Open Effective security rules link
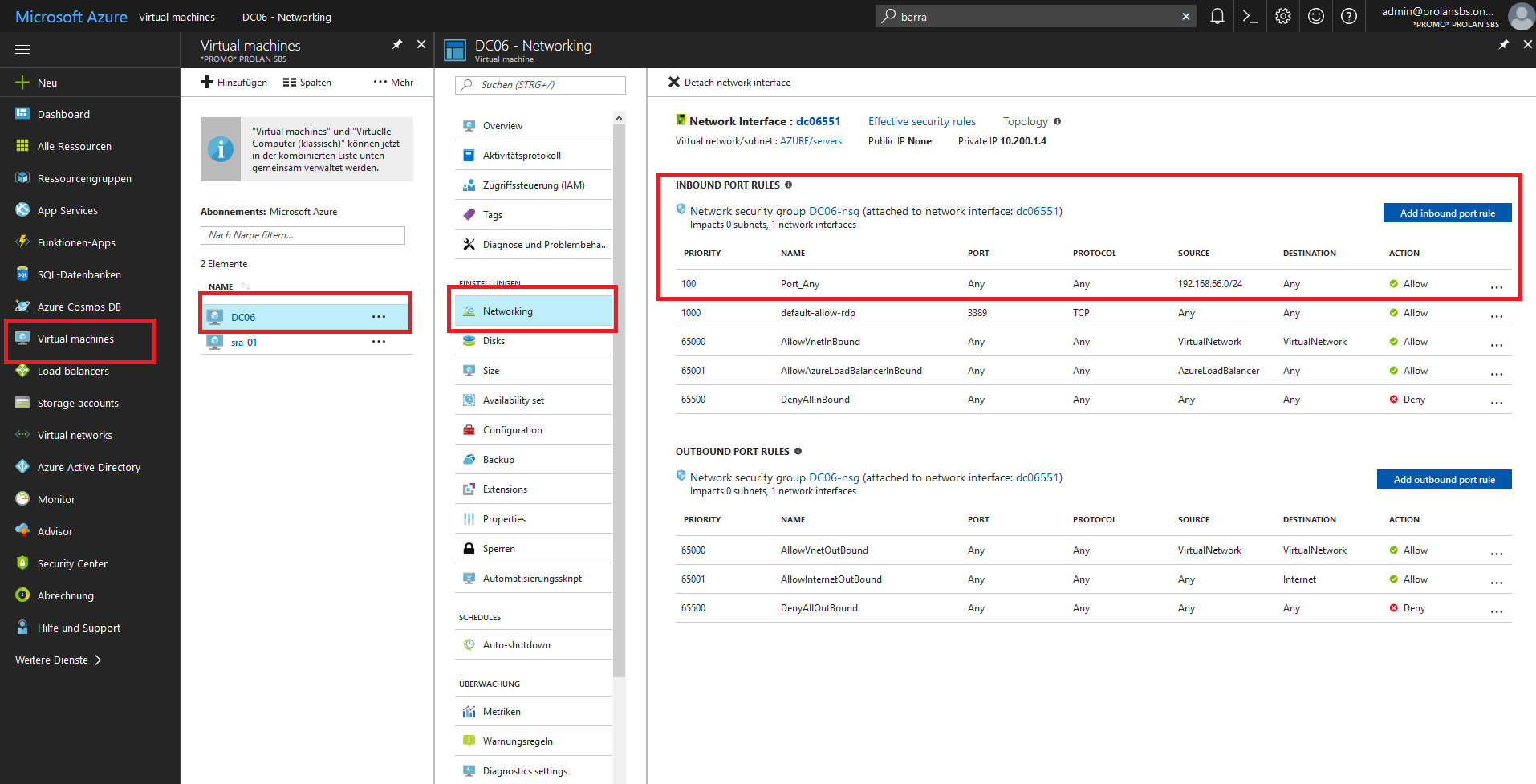 pos(921,121)
